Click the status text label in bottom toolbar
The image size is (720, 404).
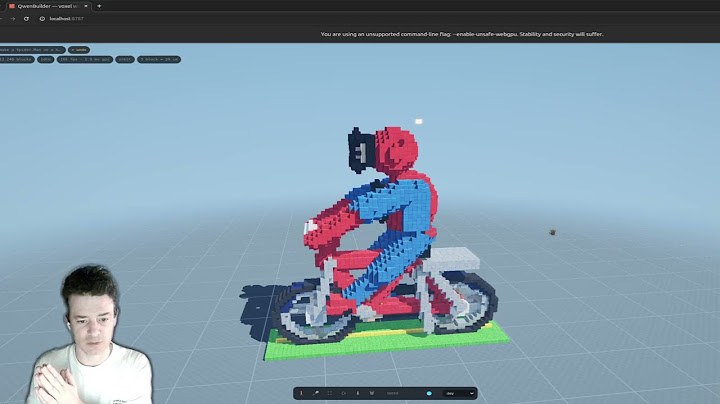point(393,393)
